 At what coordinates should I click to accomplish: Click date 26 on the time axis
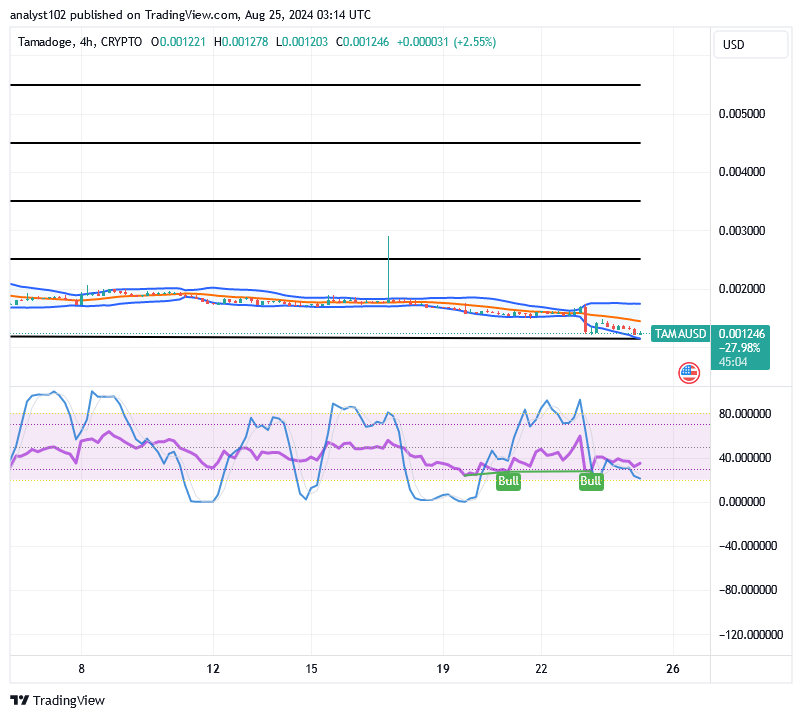tap(673, 668)
